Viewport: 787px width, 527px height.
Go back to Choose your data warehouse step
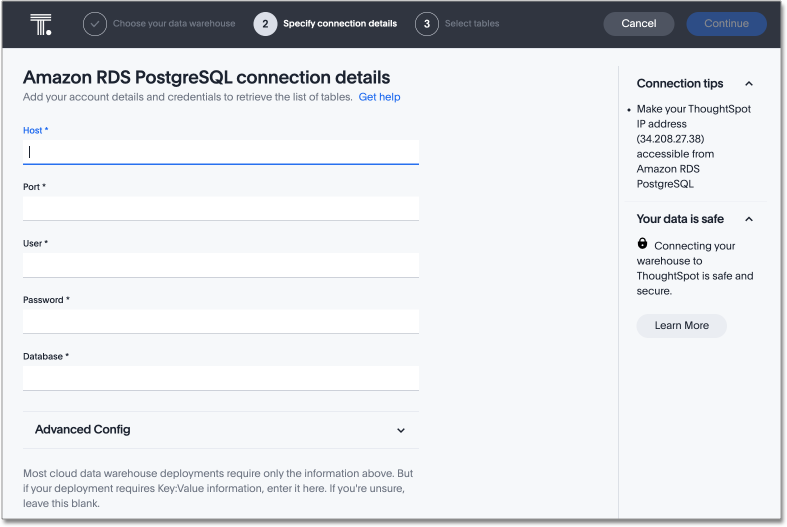click(x=174, y=24)
